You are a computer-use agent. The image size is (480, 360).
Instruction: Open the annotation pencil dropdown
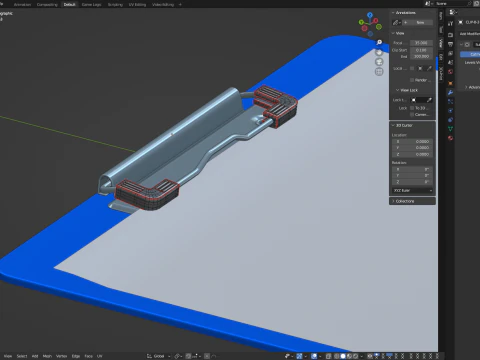point(397,23)
